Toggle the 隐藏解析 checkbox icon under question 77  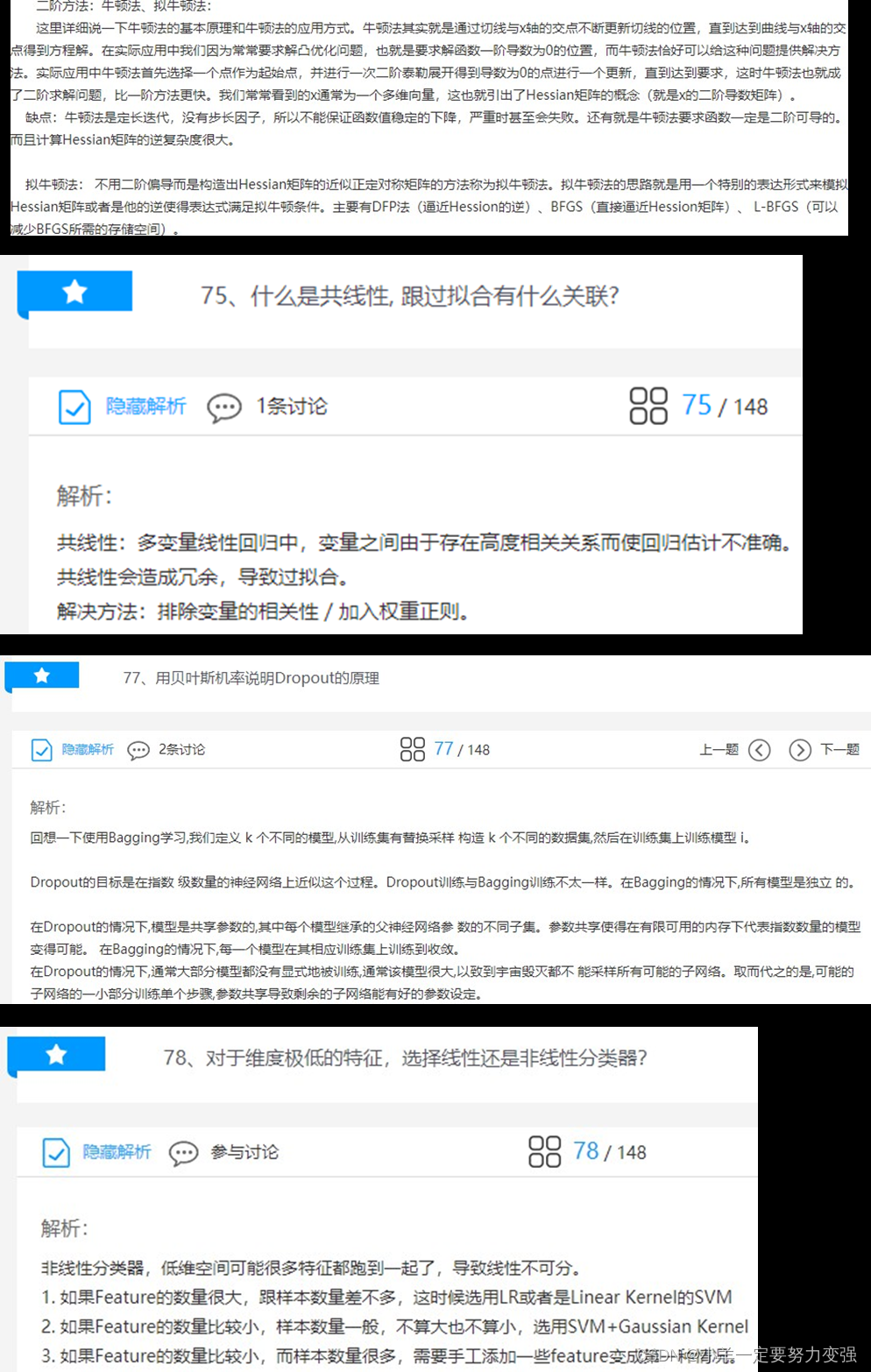tap(41, 750)
